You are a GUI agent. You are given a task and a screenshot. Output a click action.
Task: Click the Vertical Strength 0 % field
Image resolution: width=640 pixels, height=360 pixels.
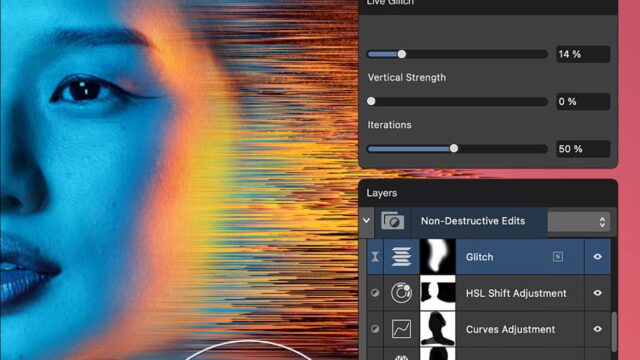click(583, 101)
